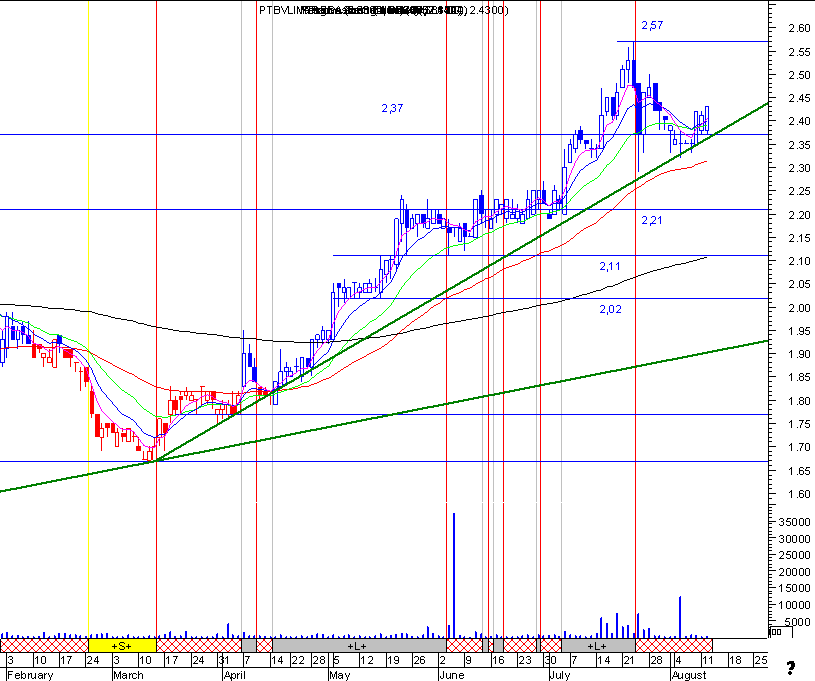Click the overlapping chart title text at top
This screenshot has height=681, width=815.
pos(384,10)
